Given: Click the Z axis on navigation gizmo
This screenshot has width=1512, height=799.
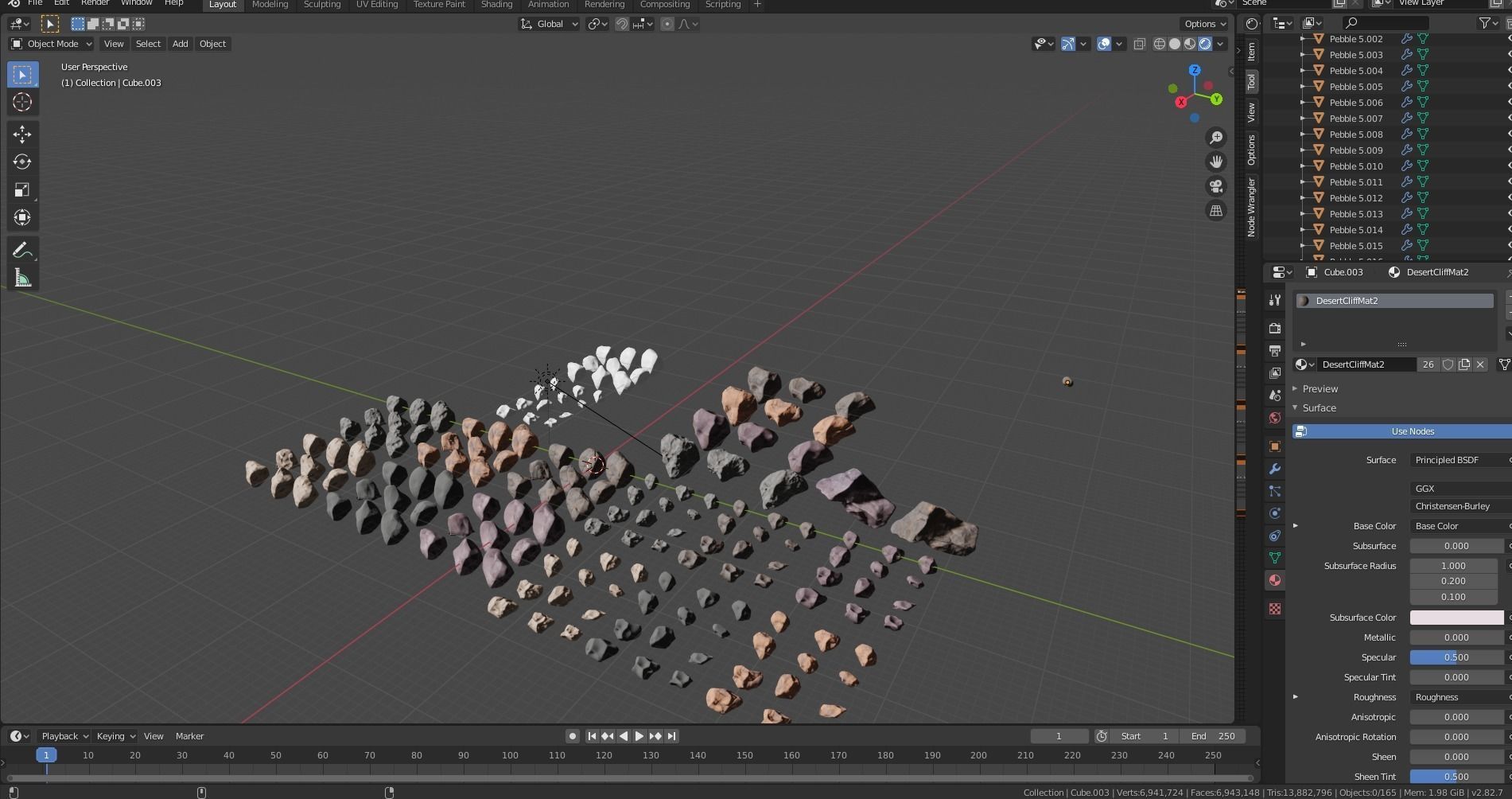Looking at the screenshot, I should click(1194, 71).
